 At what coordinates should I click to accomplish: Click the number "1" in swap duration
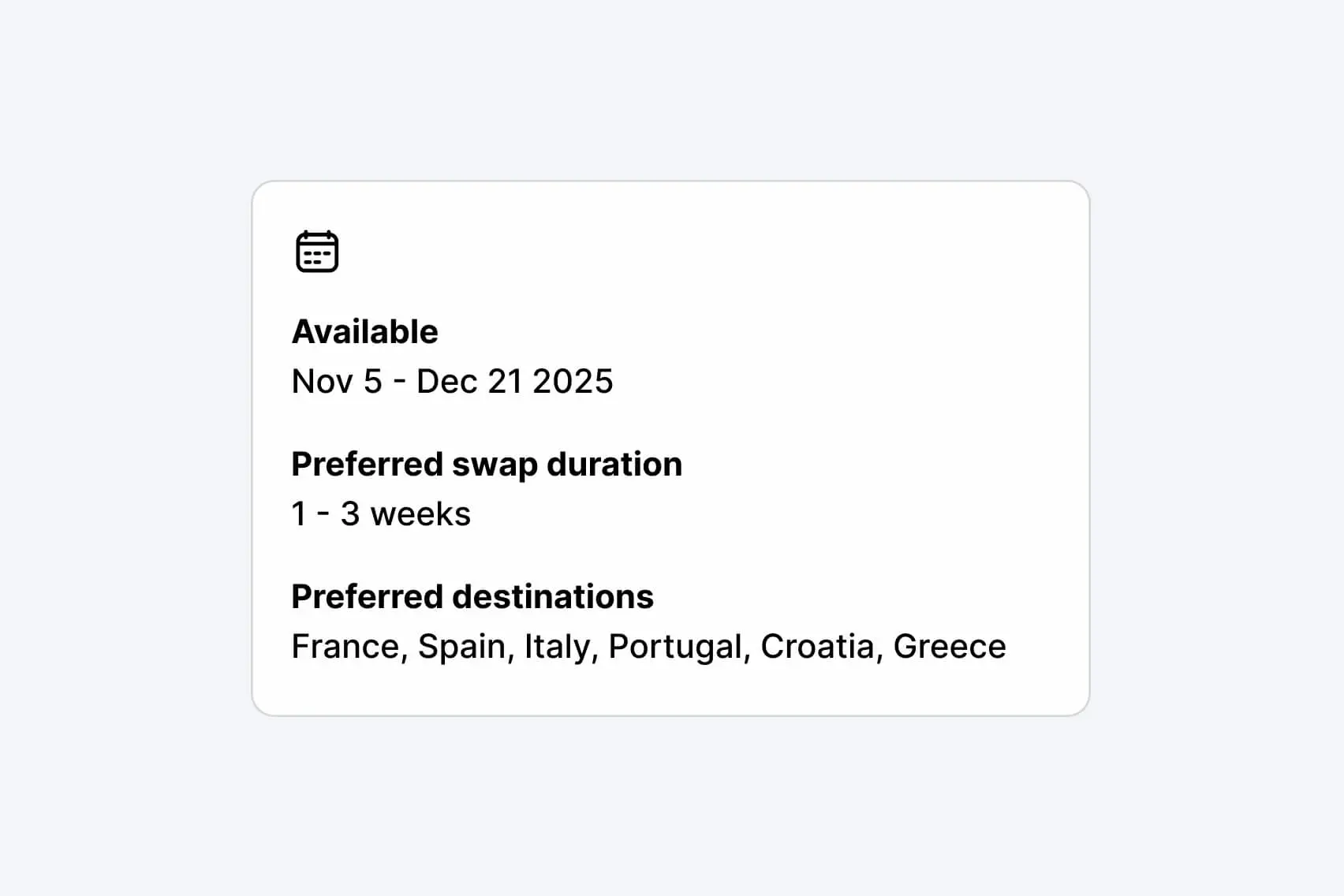[299, 514]
